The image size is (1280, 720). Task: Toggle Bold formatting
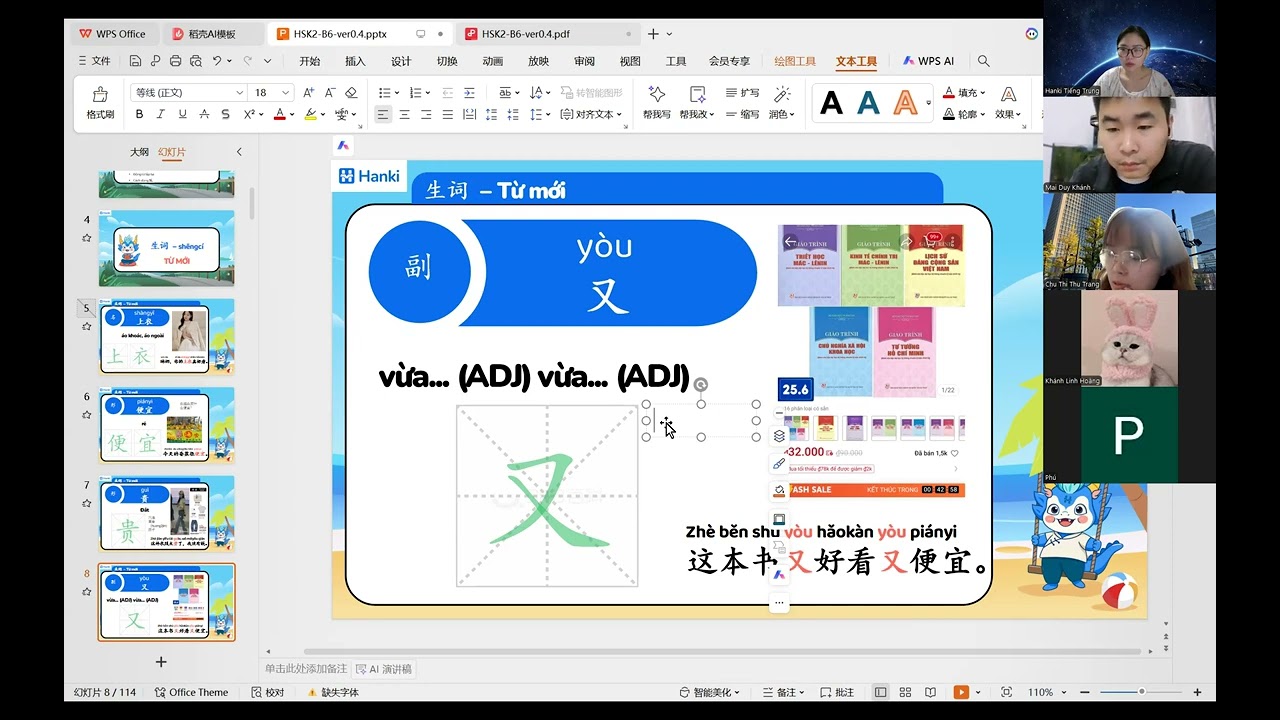tap(139, 114)
